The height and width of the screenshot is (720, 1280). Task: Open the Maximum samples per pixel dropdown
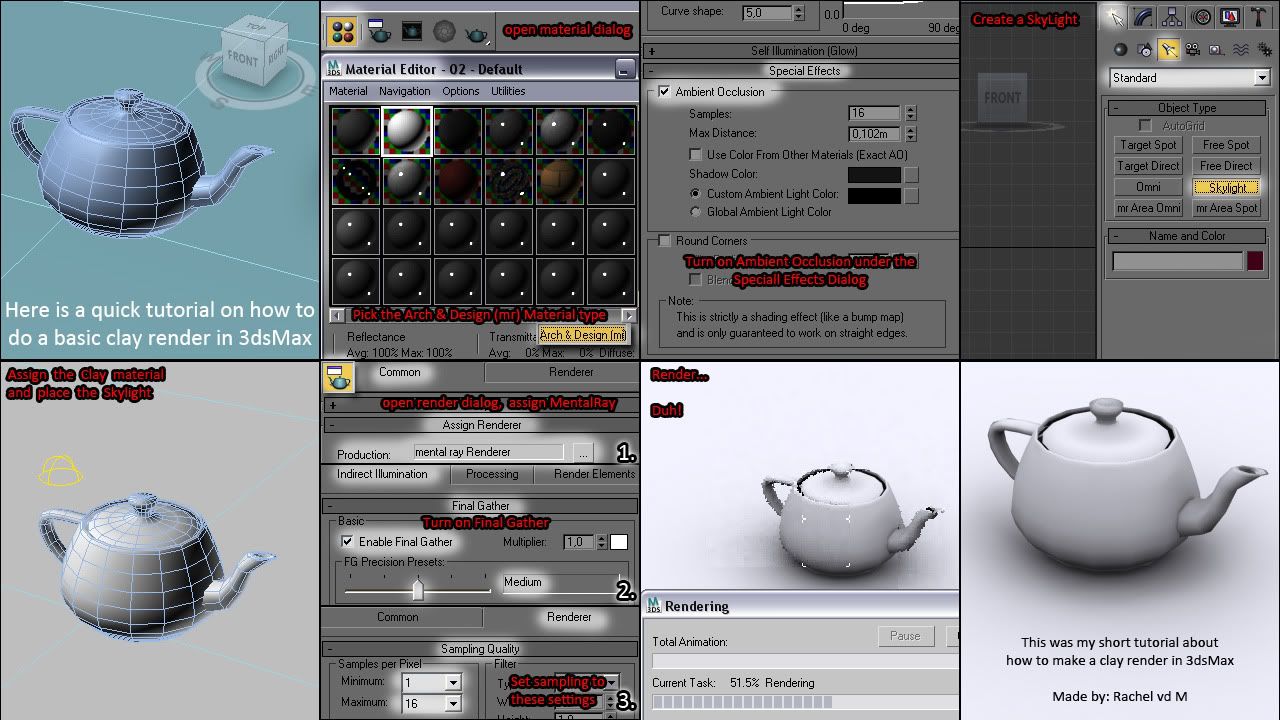click(431, 703)
